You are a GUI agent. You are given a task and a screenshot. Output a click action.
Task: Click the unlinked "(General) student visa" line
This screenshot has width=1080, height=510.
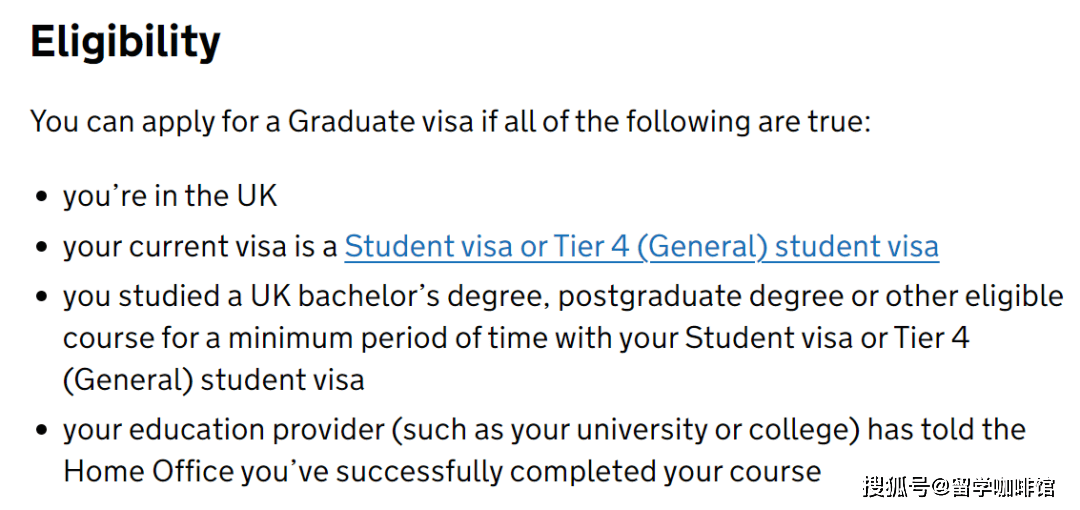coord(214,381)
